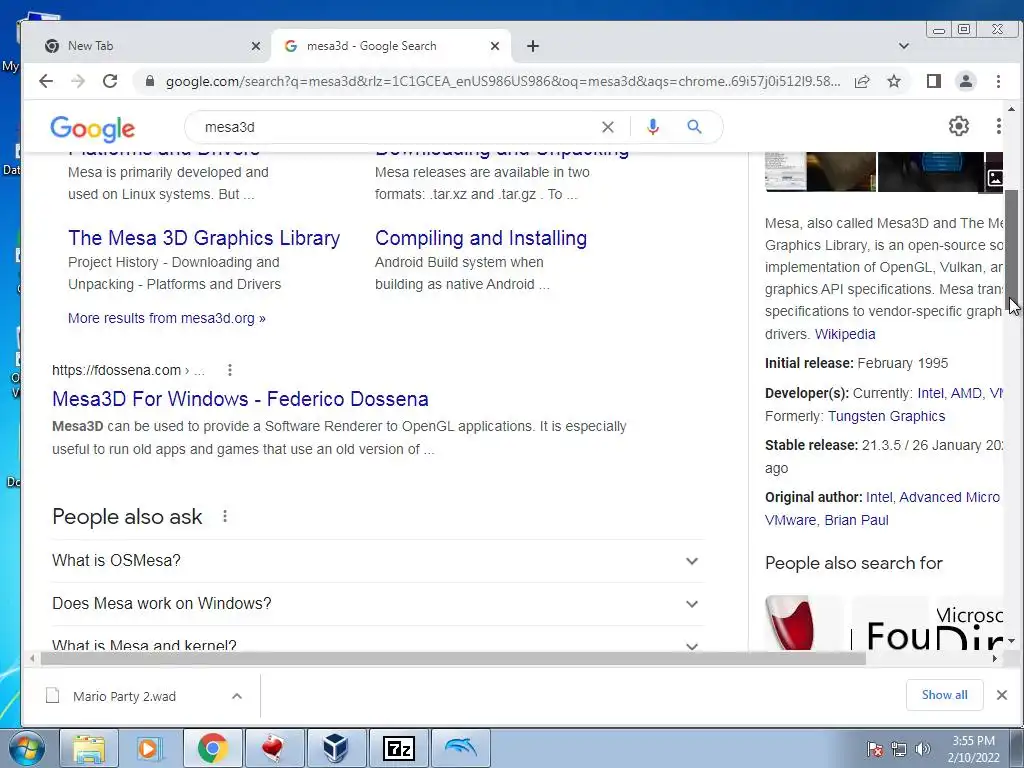1024x768 pixels.
Task: Dismiss the downloads bar
Action: [x=1002, y=695]
